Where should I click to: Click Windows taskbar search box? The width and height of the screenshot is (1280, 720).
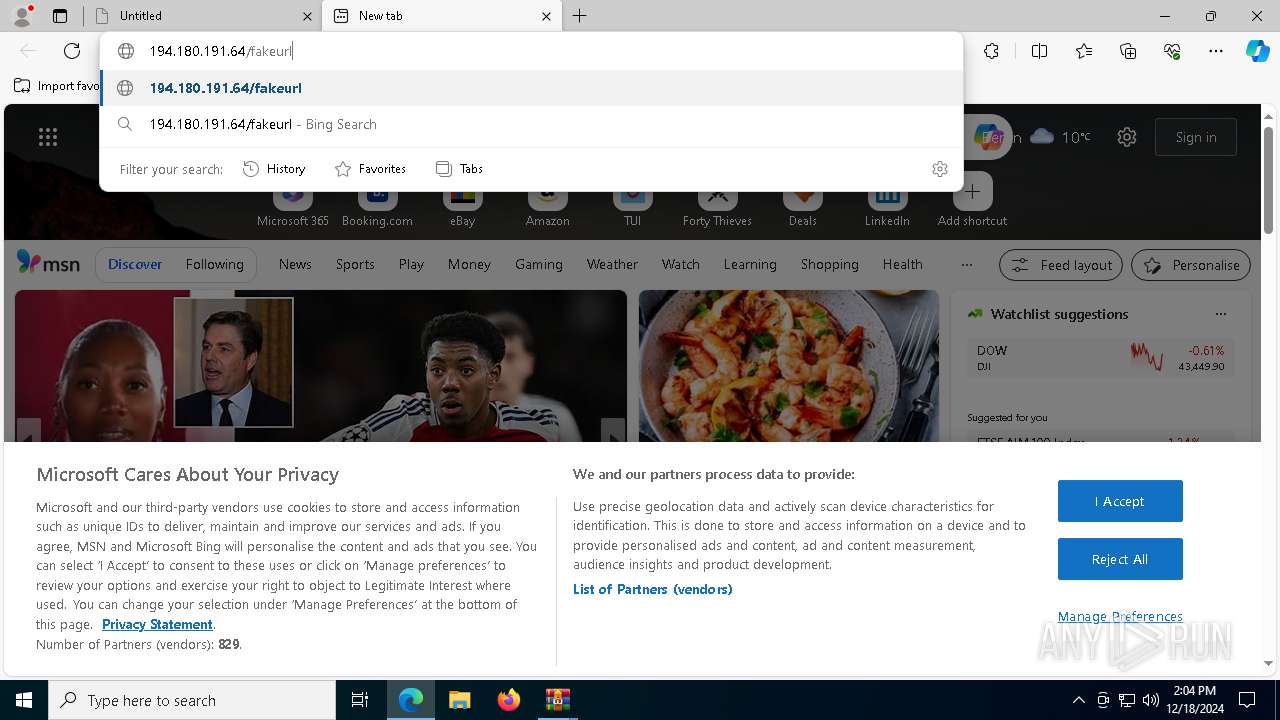pyautogui.click(x=192, y=700)
